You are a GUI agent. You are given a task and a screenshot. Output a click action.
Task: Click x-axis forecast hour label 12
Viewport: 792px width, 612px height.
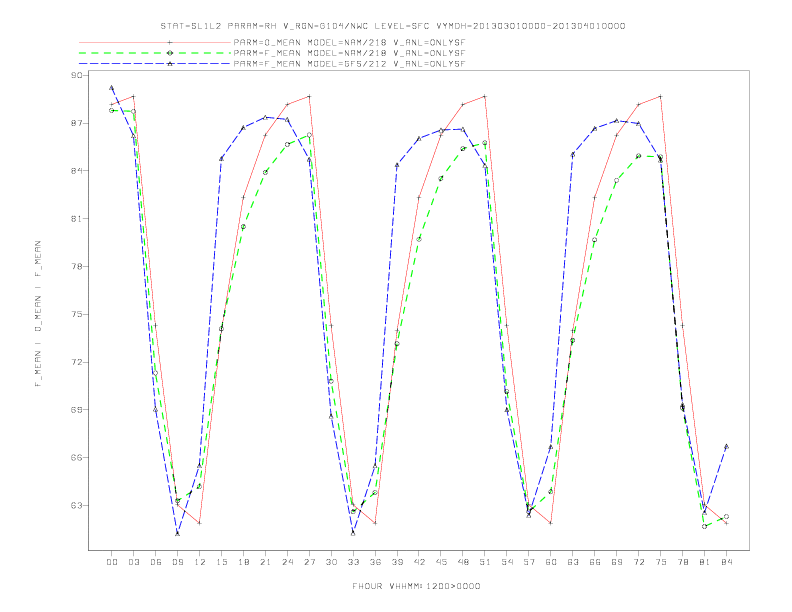click(x=200, y=562)
